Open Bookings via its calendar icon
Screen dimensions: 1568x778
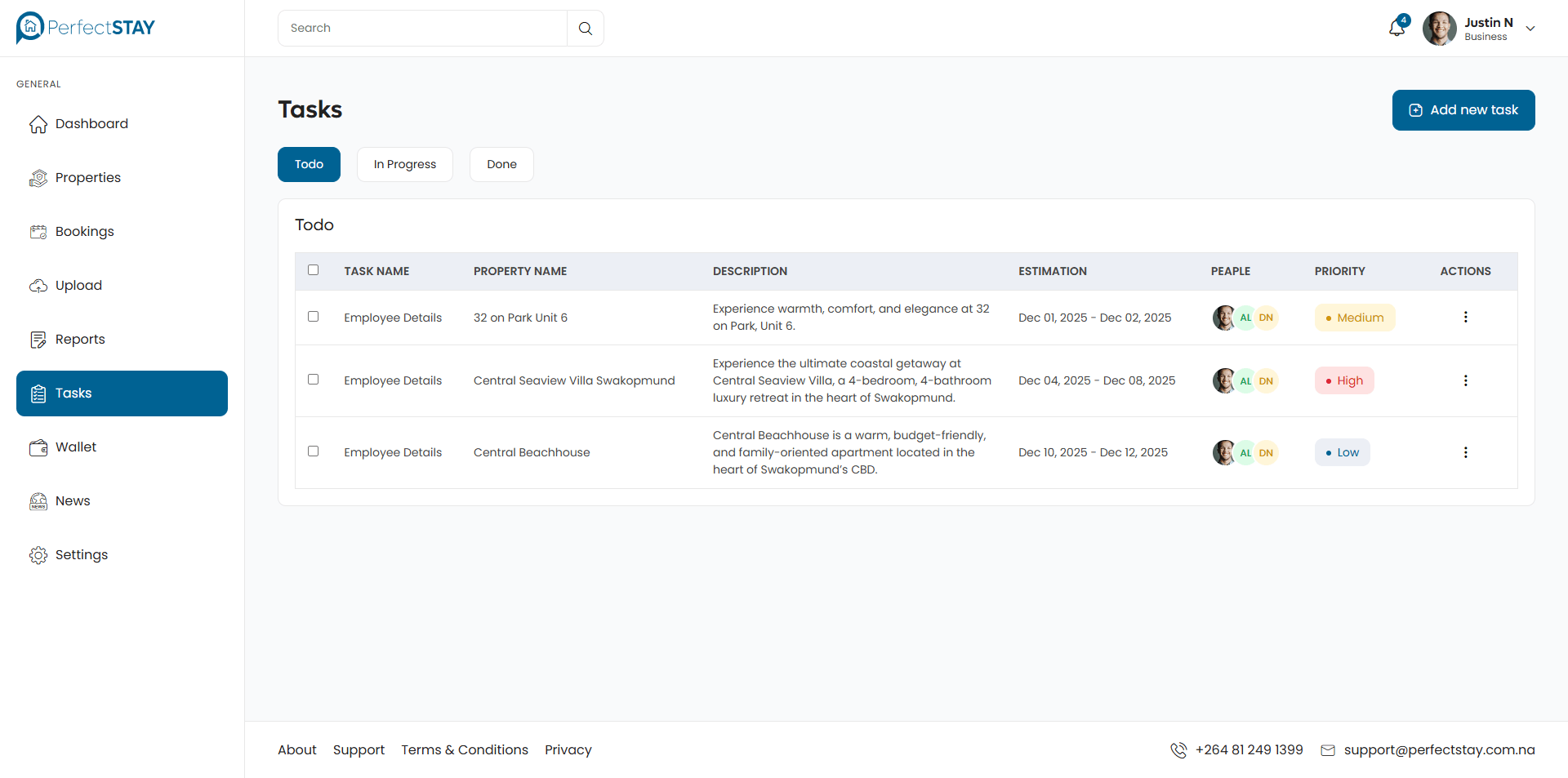click(38, 232)
